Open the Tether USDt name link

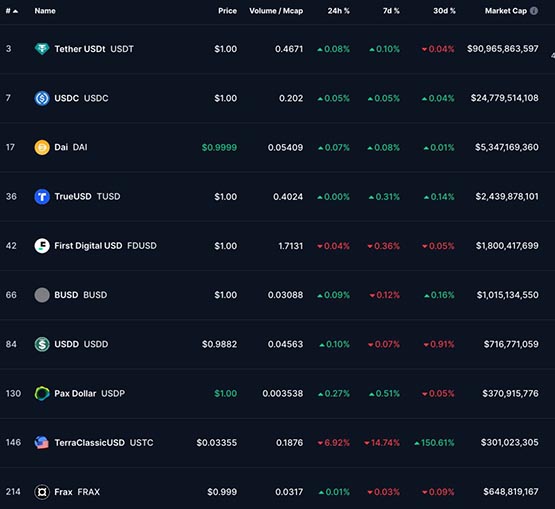click(80, 49)
